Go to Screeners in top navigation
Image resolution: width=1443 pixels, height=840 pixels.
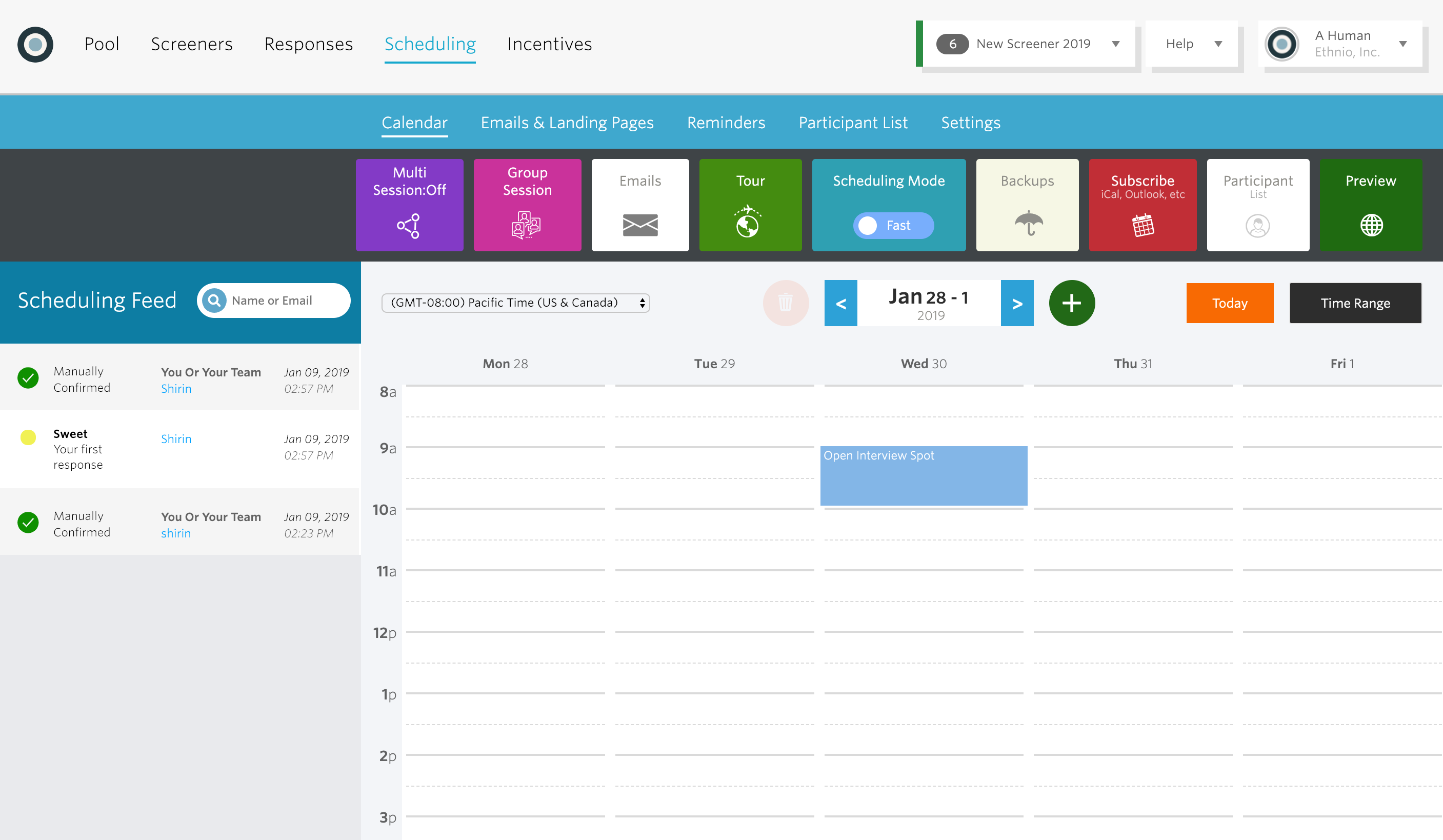(x=192, y=44)
